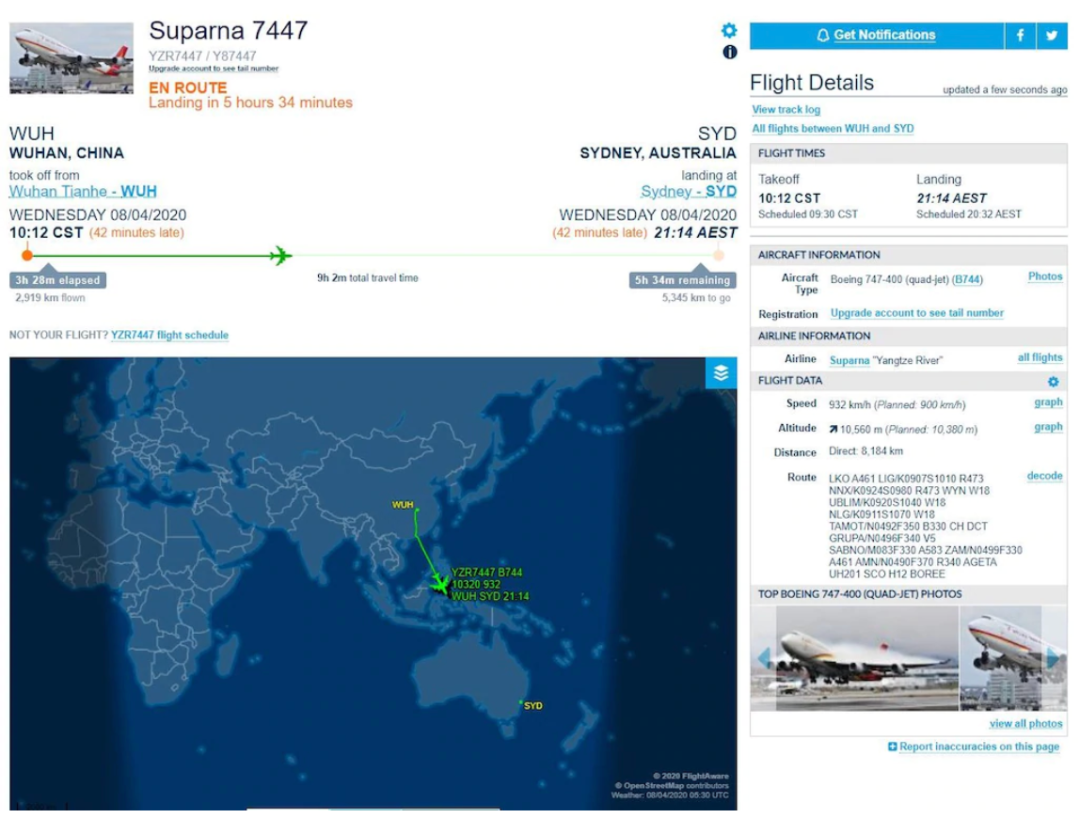This screenshot has height=818, width=1080.
Task: Open the Suparna 747 aircraft thumbnail
Action: click(x=72, y=59)
